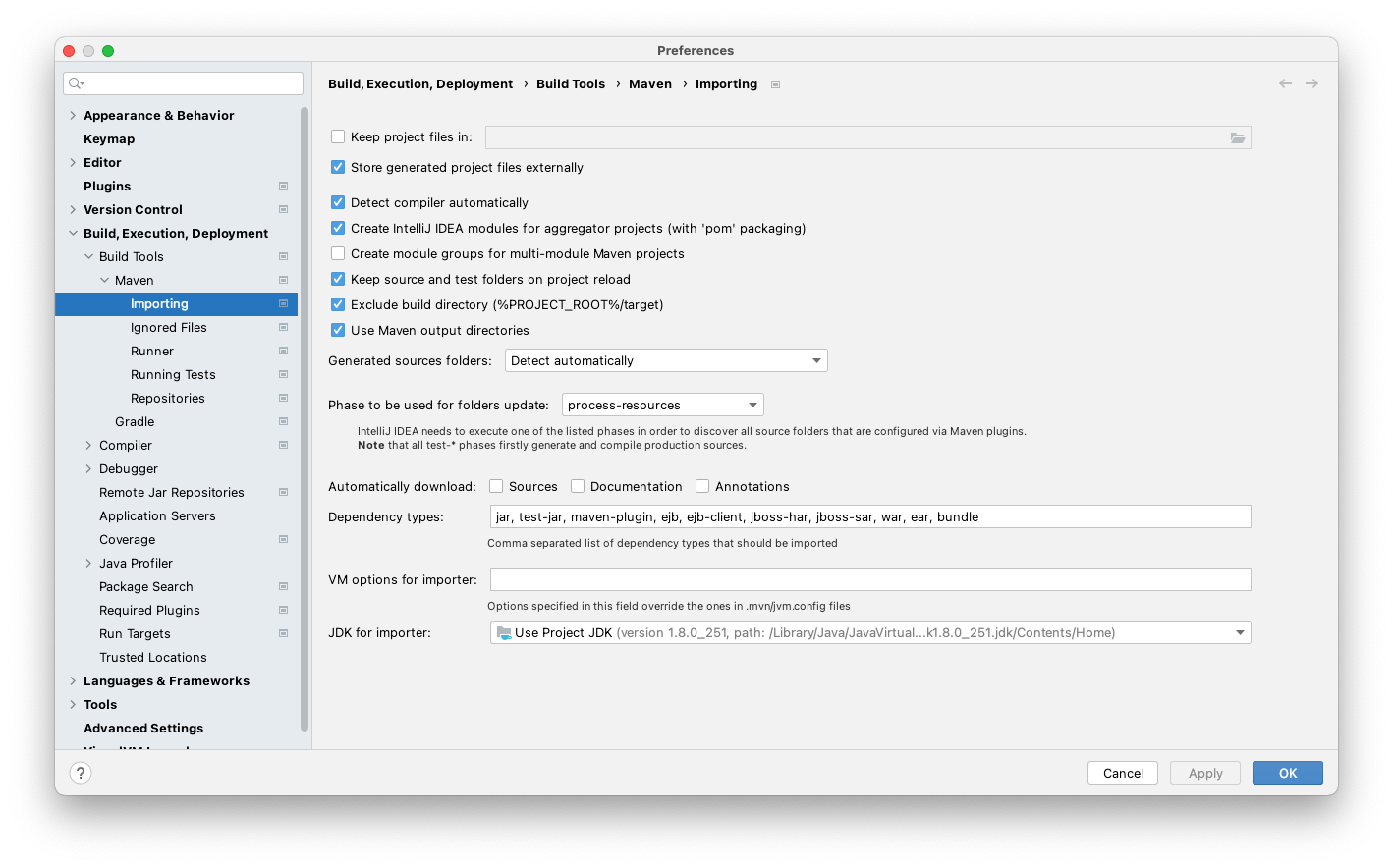This screenshot has width=1393, height=868.
Task: Toggle Use Maven output directories checkbox
Action: pos(338,330)
